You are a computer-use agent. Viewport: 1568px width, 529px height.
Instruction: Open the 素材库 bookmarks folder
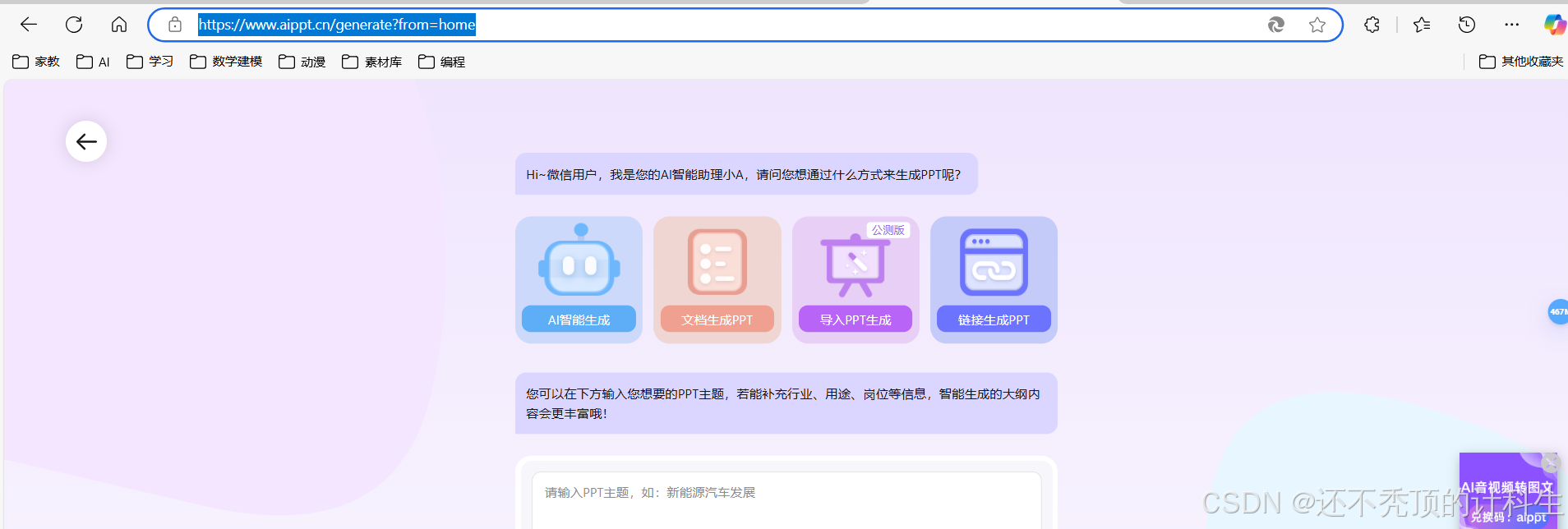coord(372,62)
